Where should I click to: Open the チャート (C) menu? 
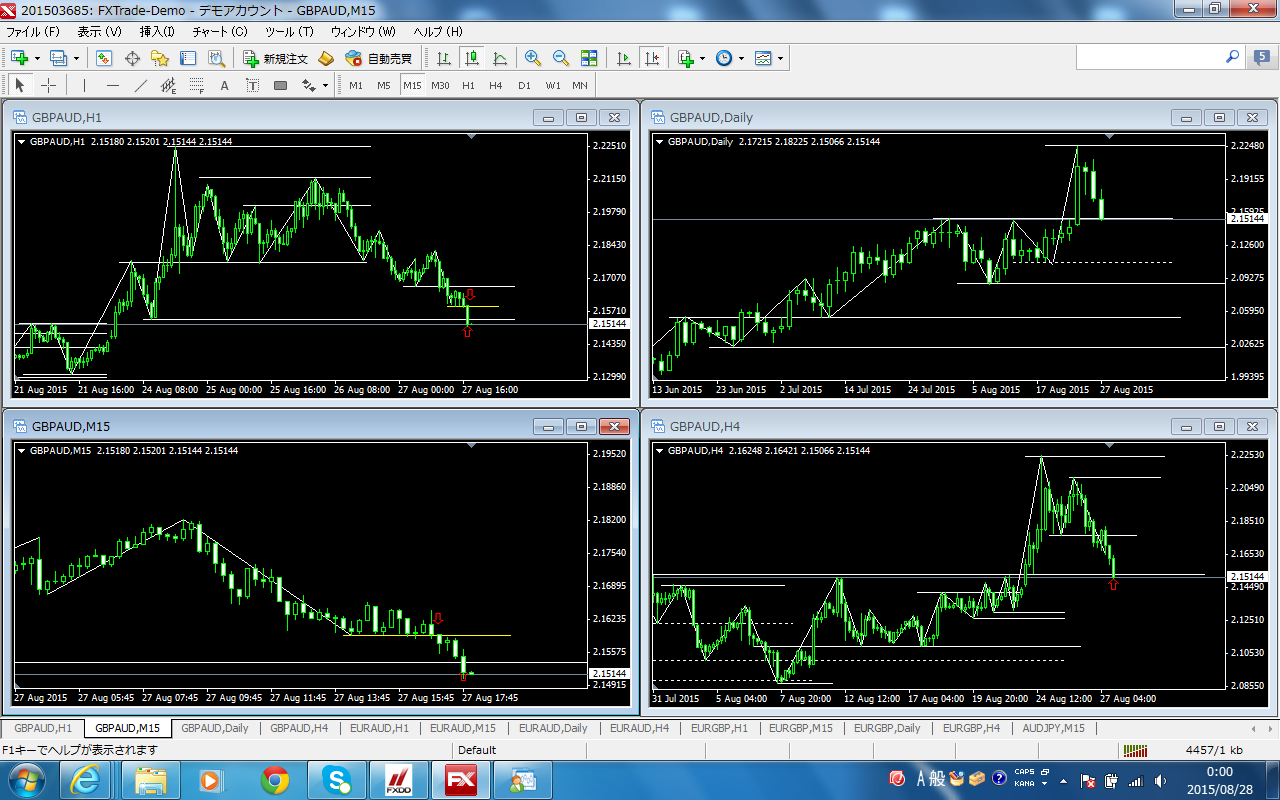pos(219,32)
